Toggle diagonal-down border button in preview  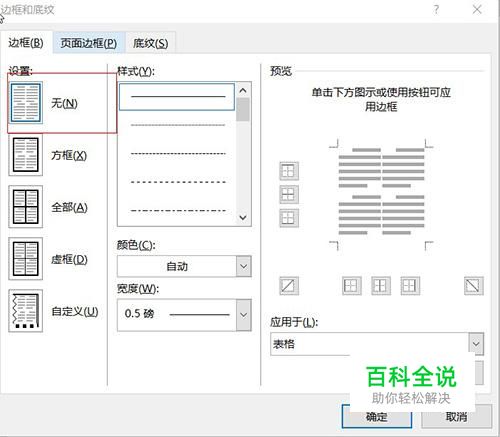coord(474,286)
